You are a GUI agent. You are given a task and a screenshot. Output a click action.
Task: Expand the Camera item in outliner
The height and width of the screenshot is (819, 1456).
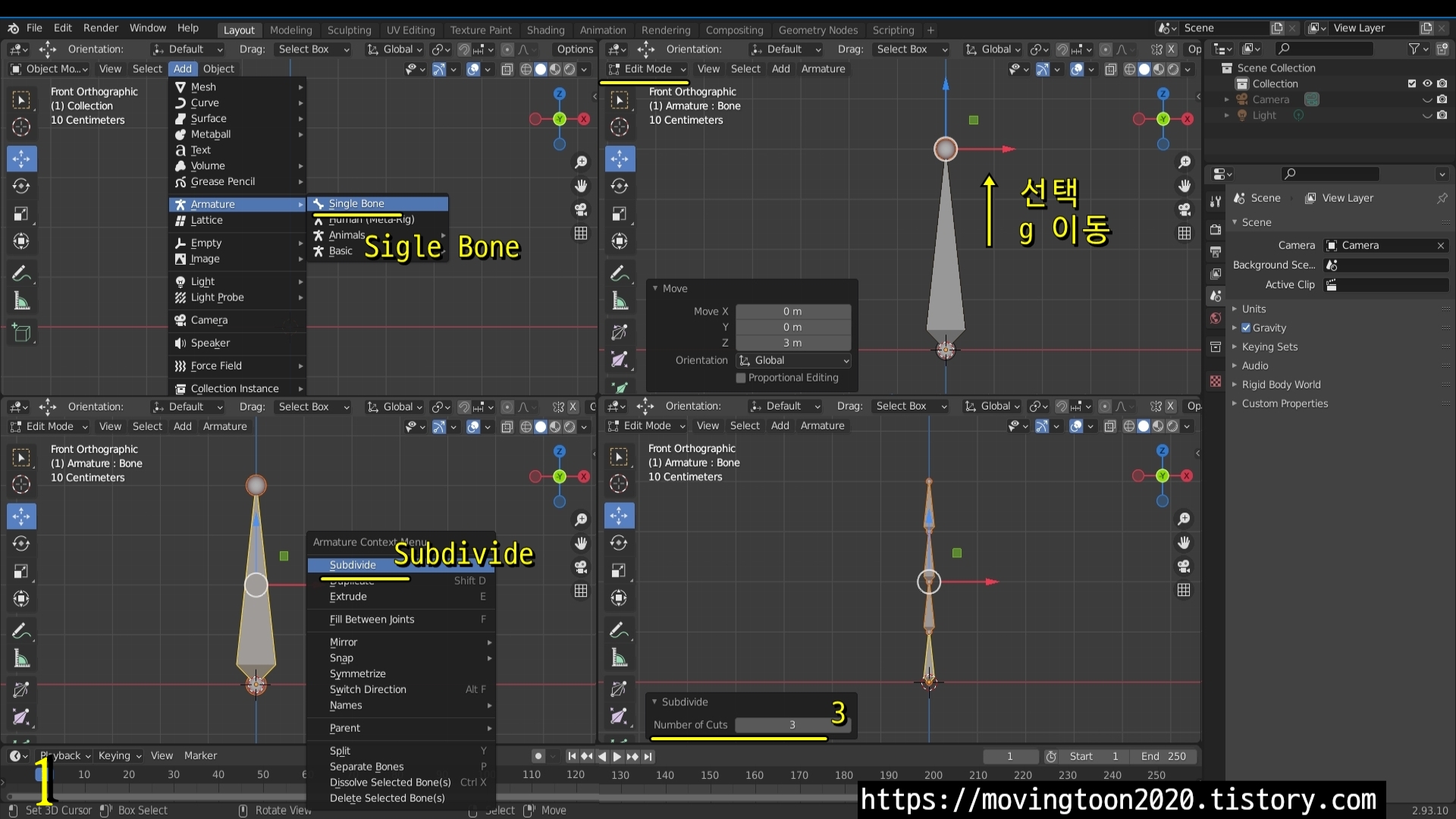pos(1227,99)
